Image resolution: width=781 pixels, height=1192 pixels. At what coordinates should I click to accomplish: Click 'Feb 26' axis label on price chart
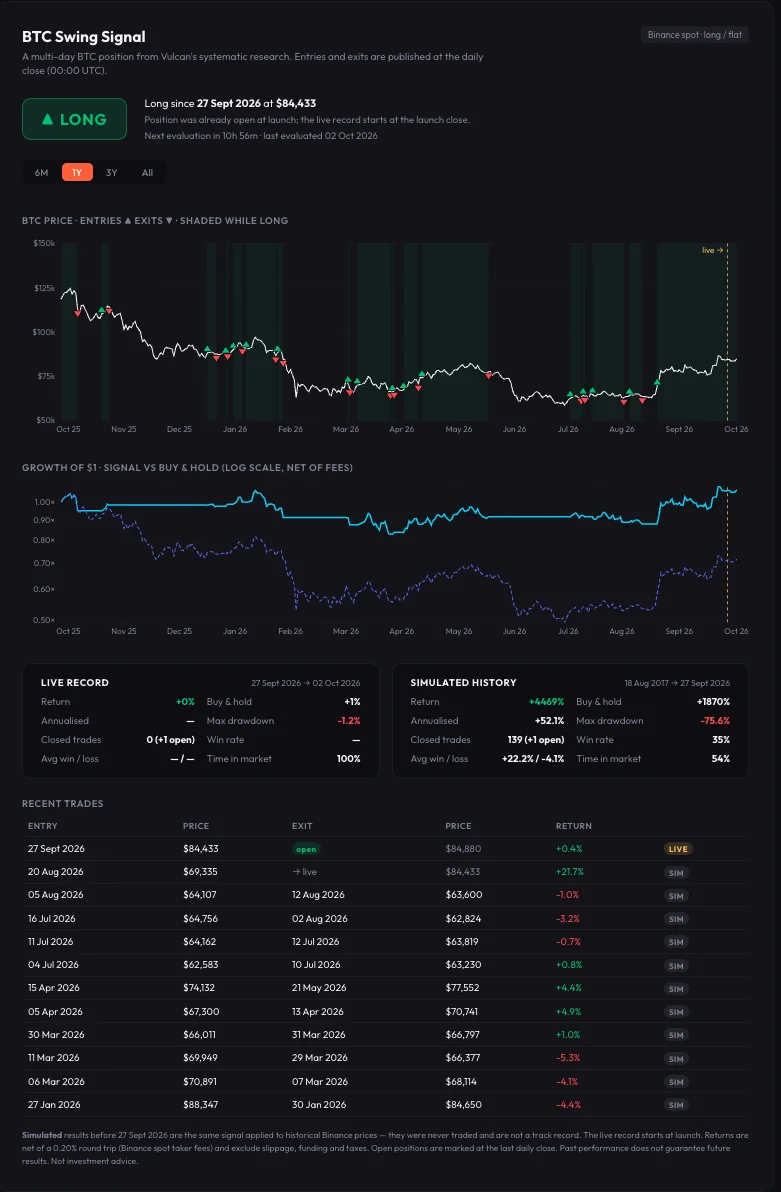tap(290, 430)
